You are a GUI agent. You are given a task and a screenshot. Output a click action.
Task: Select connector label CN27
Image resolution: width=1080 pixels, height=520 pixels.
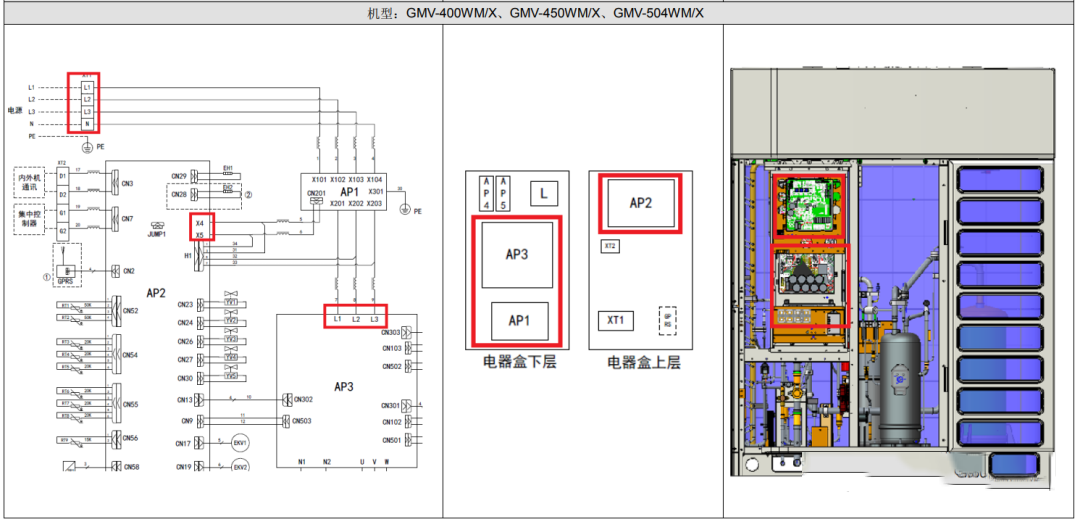coord(185,360)
